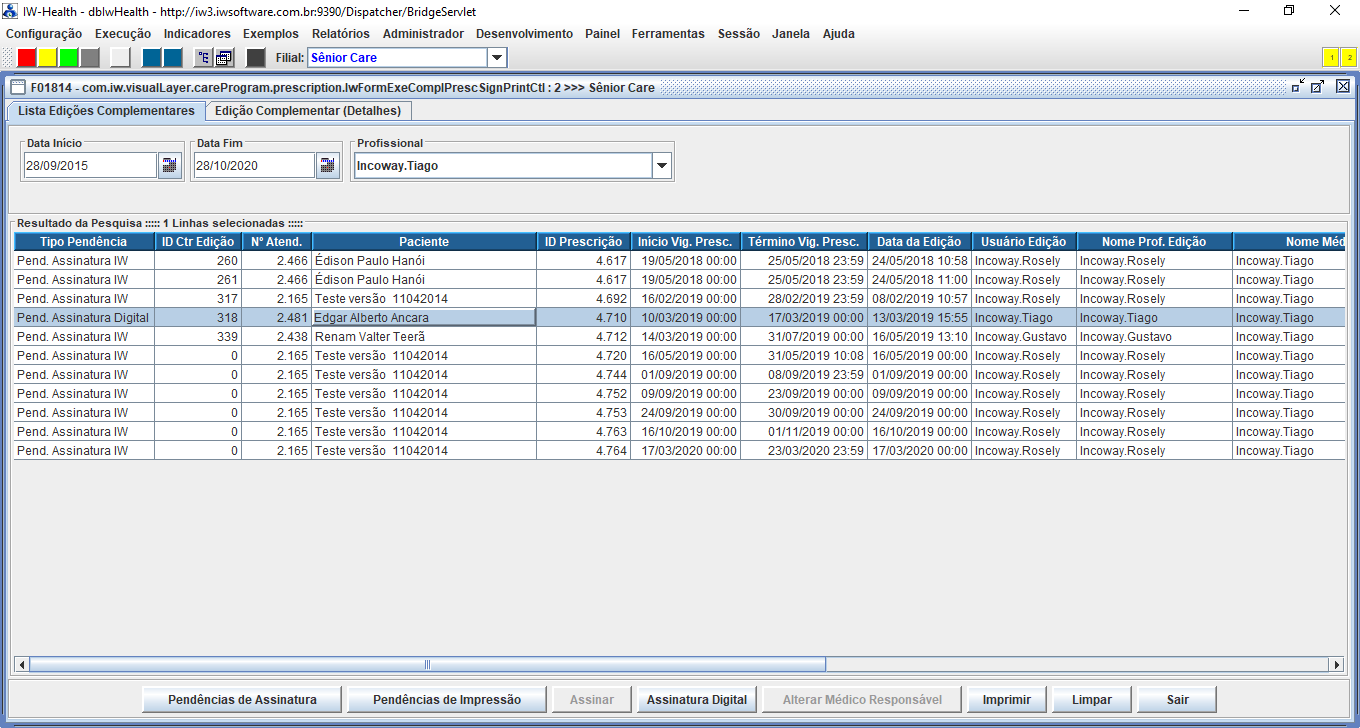Click the Assinatura Digital button

(x=697, y=699)
